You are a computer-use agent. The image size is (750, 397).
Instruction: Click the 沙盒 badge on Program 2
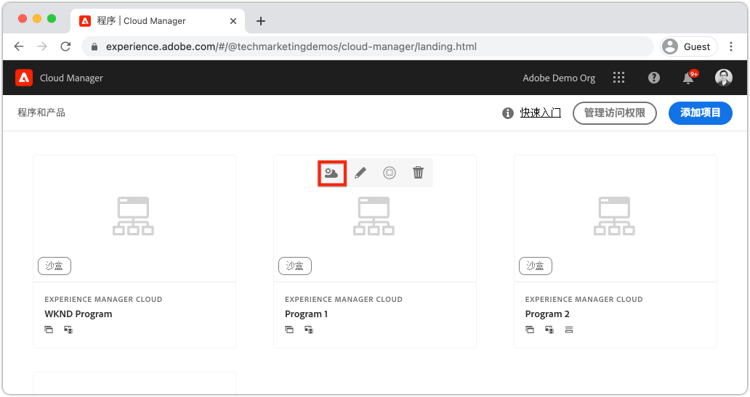tap(536, 266)
